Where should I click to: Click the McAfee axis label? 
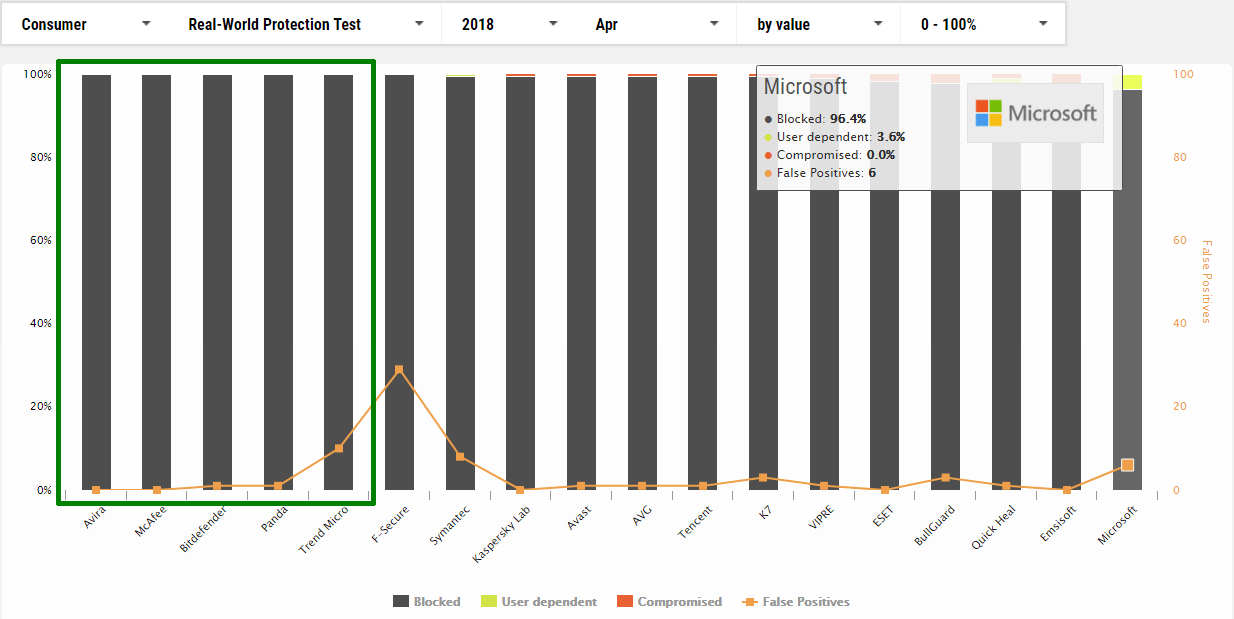point(151,521)
